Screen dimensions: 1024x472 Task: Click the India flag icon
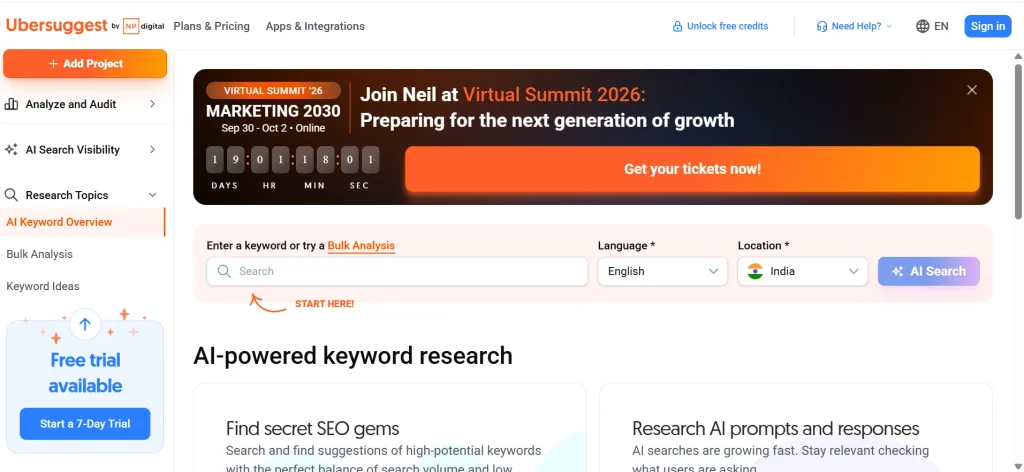[755, 271]
